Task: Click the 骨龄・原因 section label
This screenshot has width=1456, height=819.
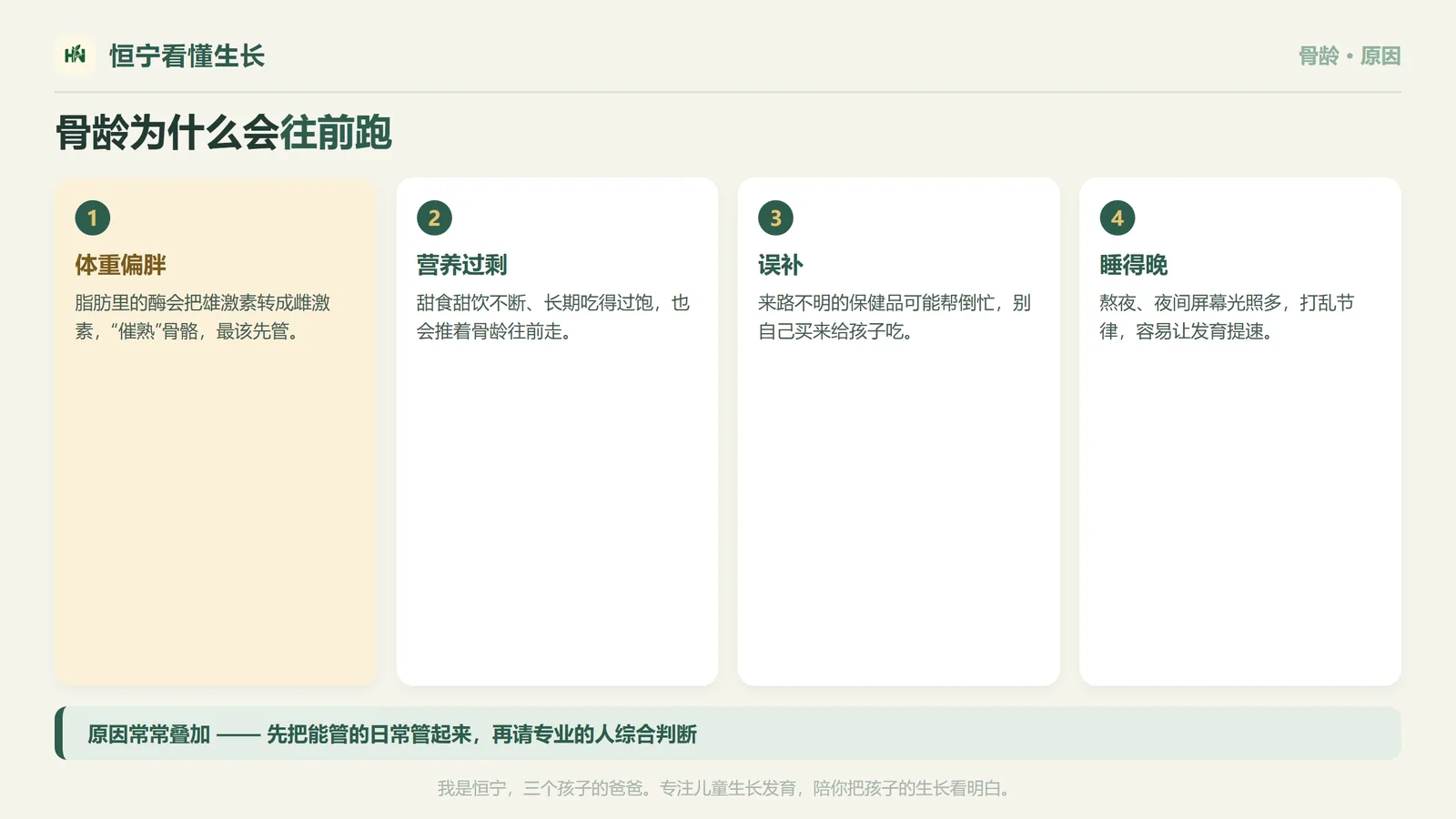Action: [x=1350, y=56]
